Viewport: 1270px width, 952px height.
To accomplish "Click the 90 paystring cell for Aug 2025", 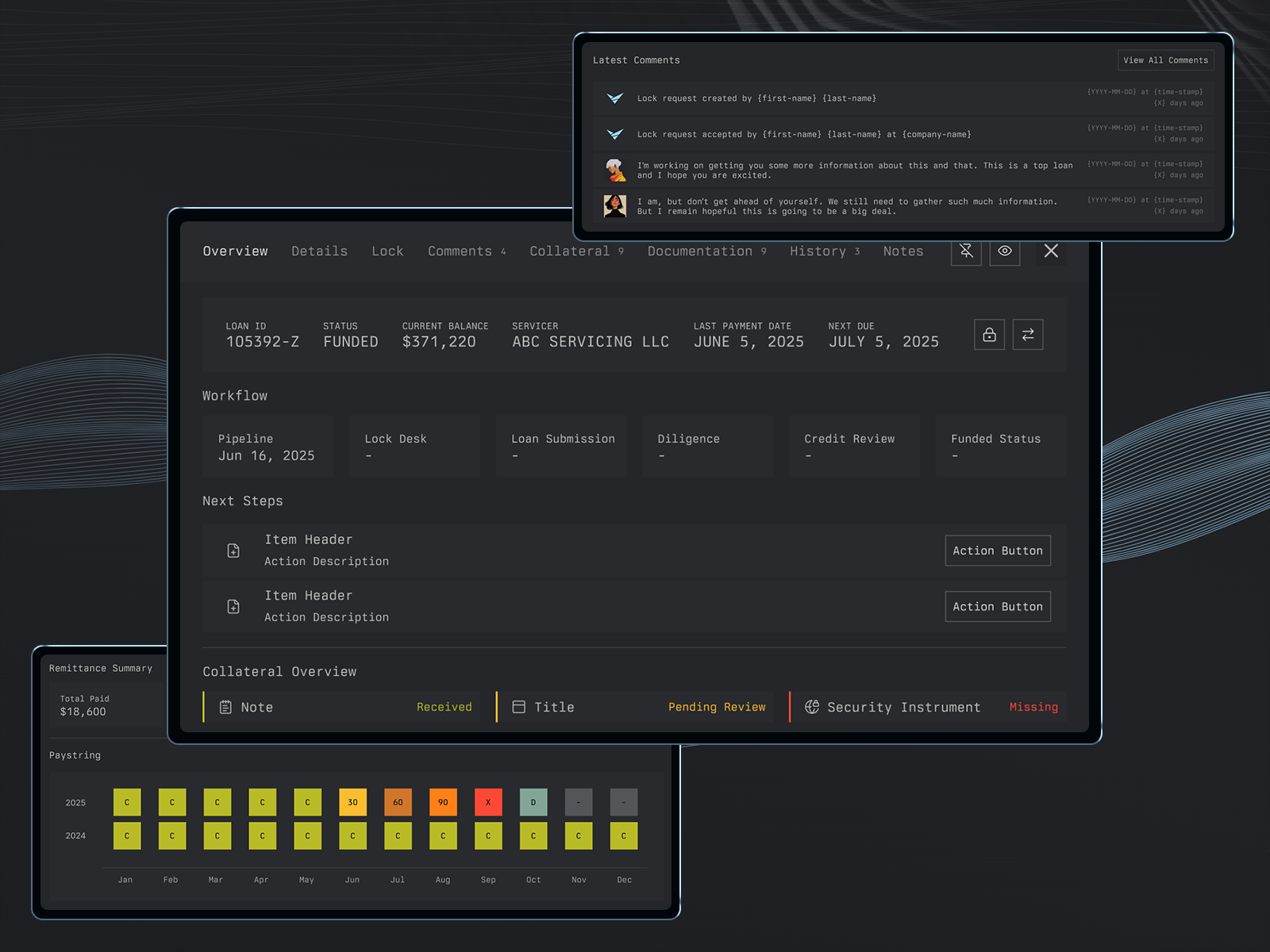I will pyautogui.click(x=443, y=802).
